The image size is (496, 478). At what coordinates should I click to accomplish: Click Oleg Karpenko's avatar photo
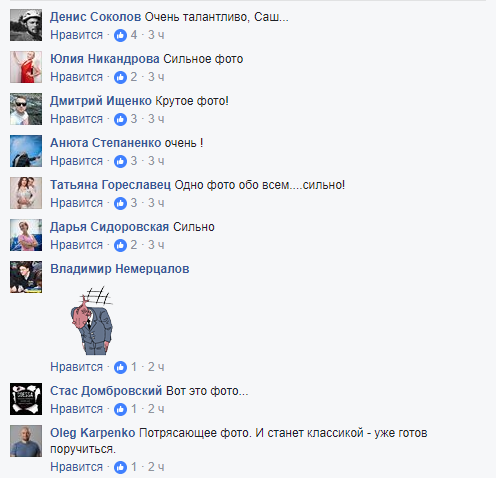pos(26,441)
